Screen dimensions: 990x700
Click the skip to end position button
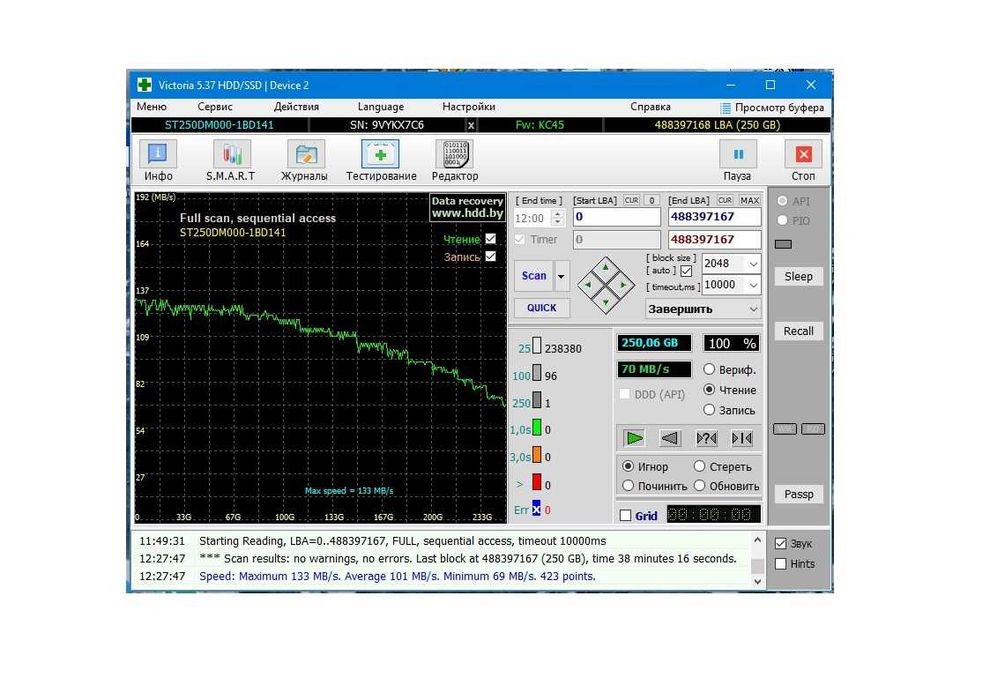tap(742, 437)
